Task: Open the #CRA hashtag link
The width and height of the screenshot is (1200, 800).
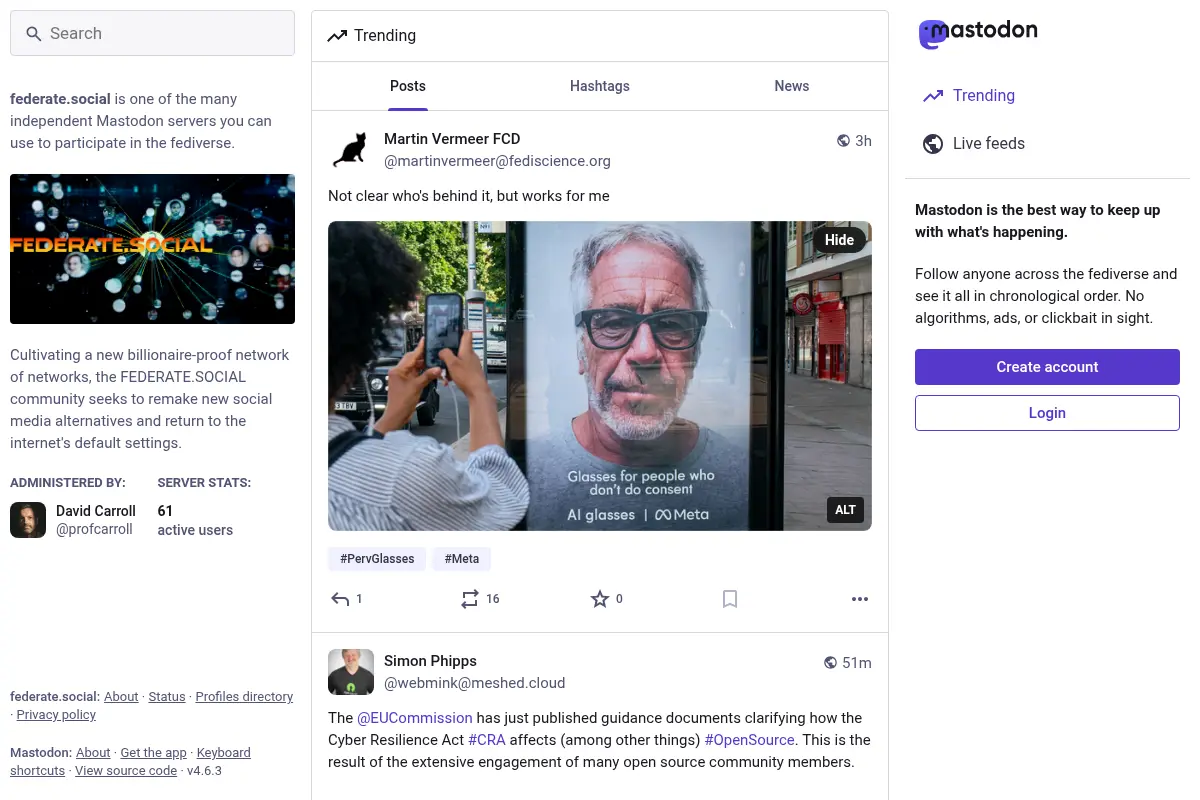Action: tap(487, 740)
